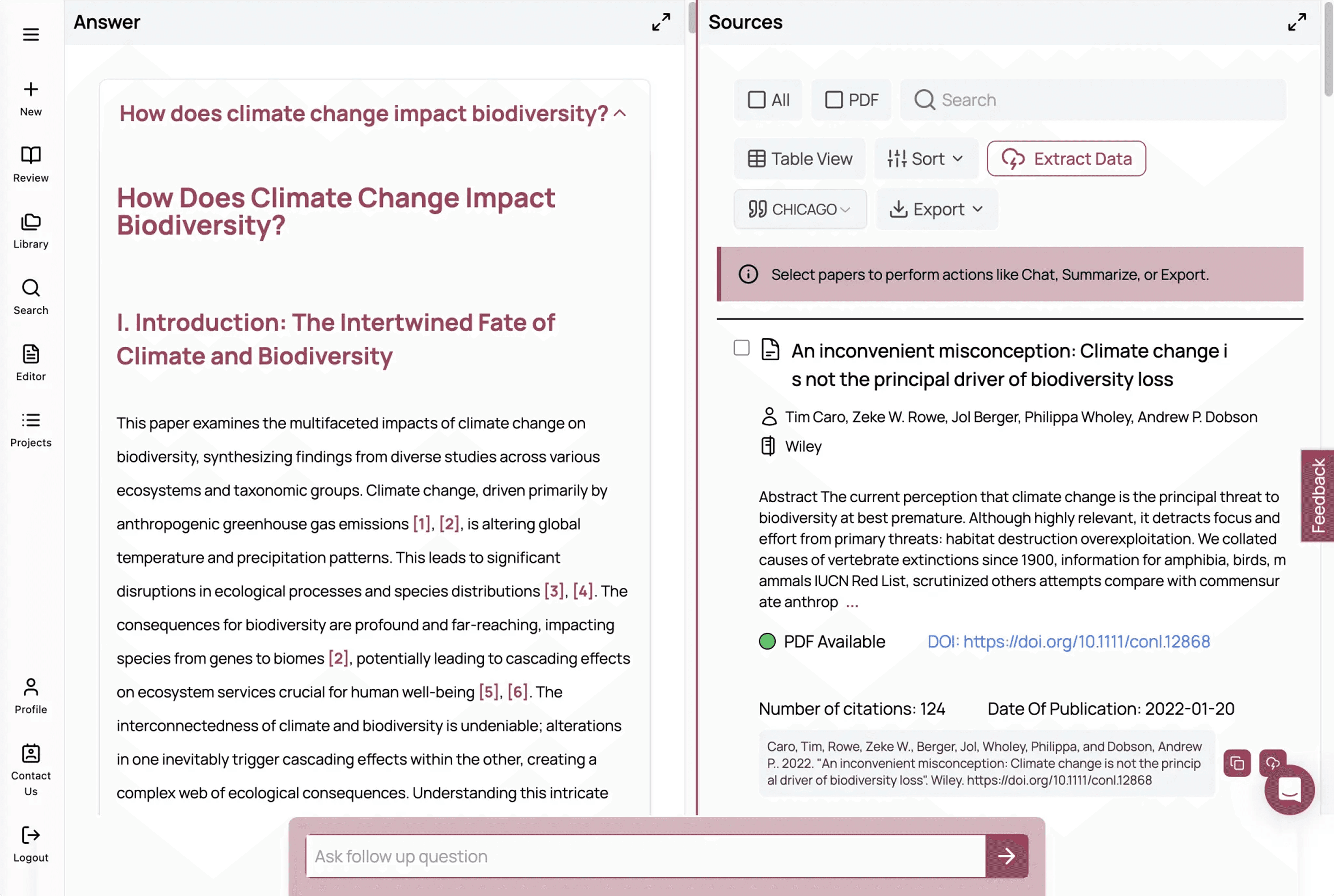
Task: Open the CHICAGO citation style dropdown
Action: click(799, 209)
